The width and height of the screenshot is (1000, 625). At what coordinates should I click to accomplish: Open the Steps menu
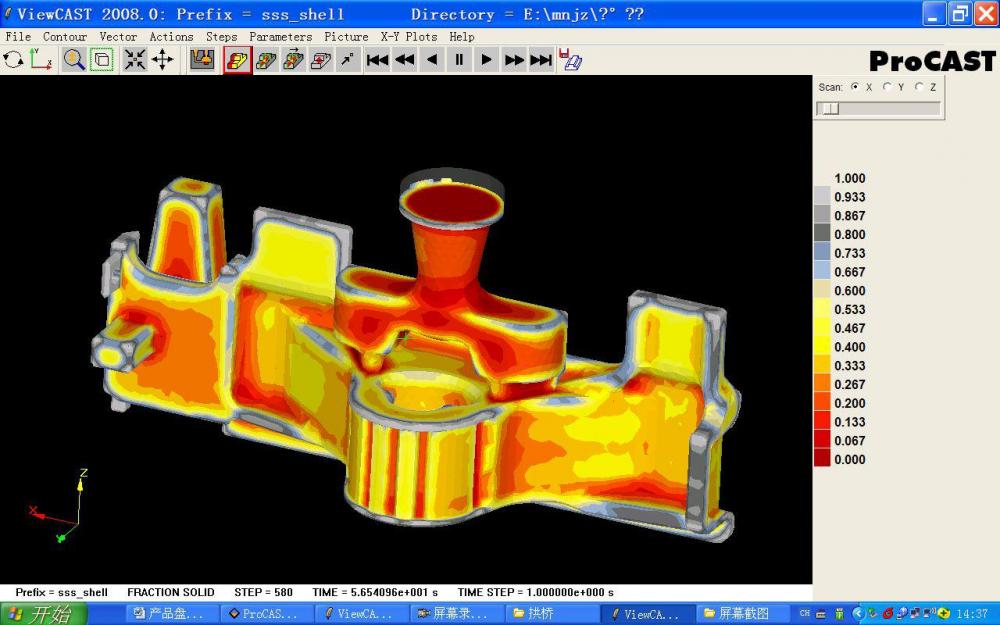click(221, 37)
